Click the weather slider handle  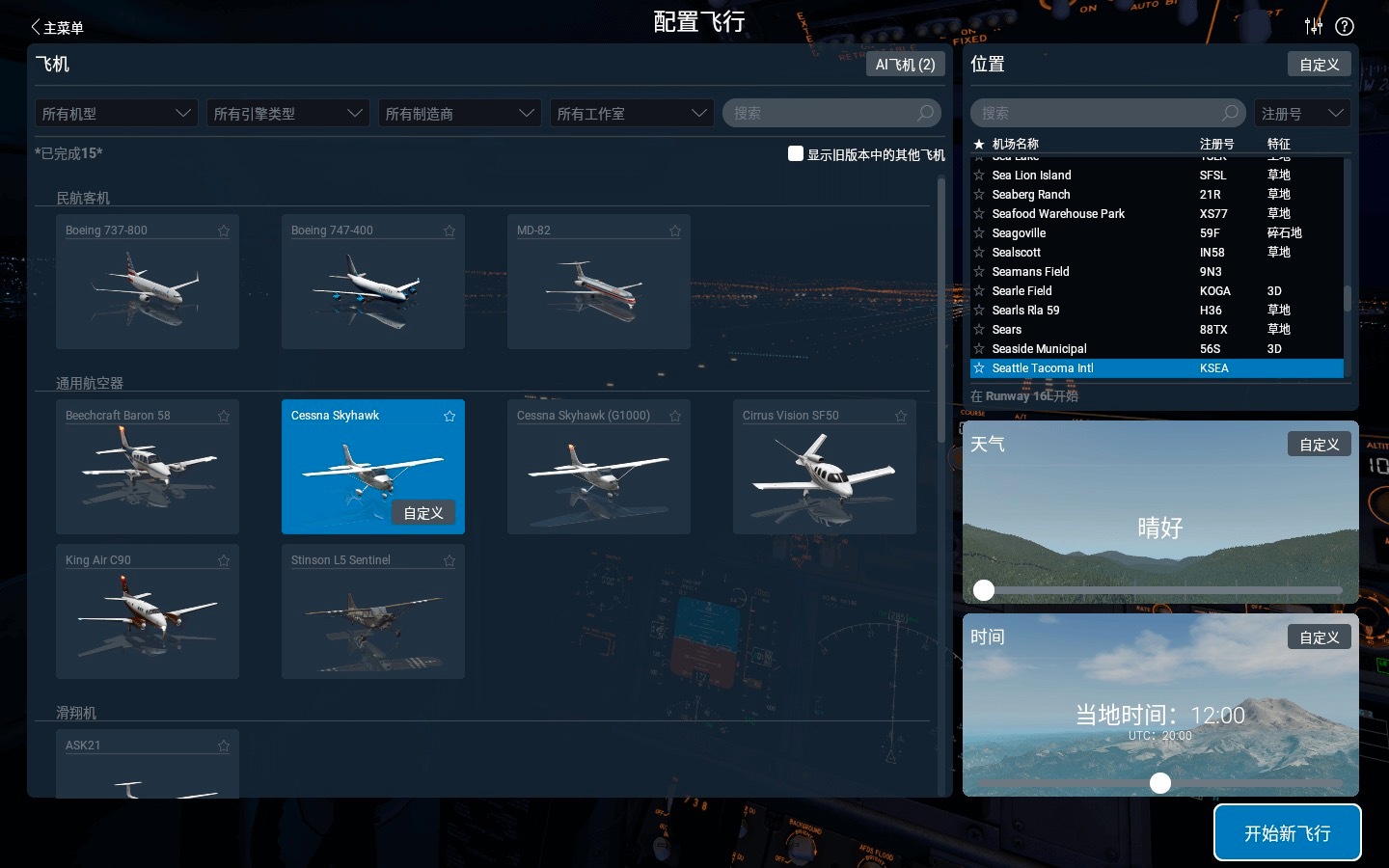point(984,589)
